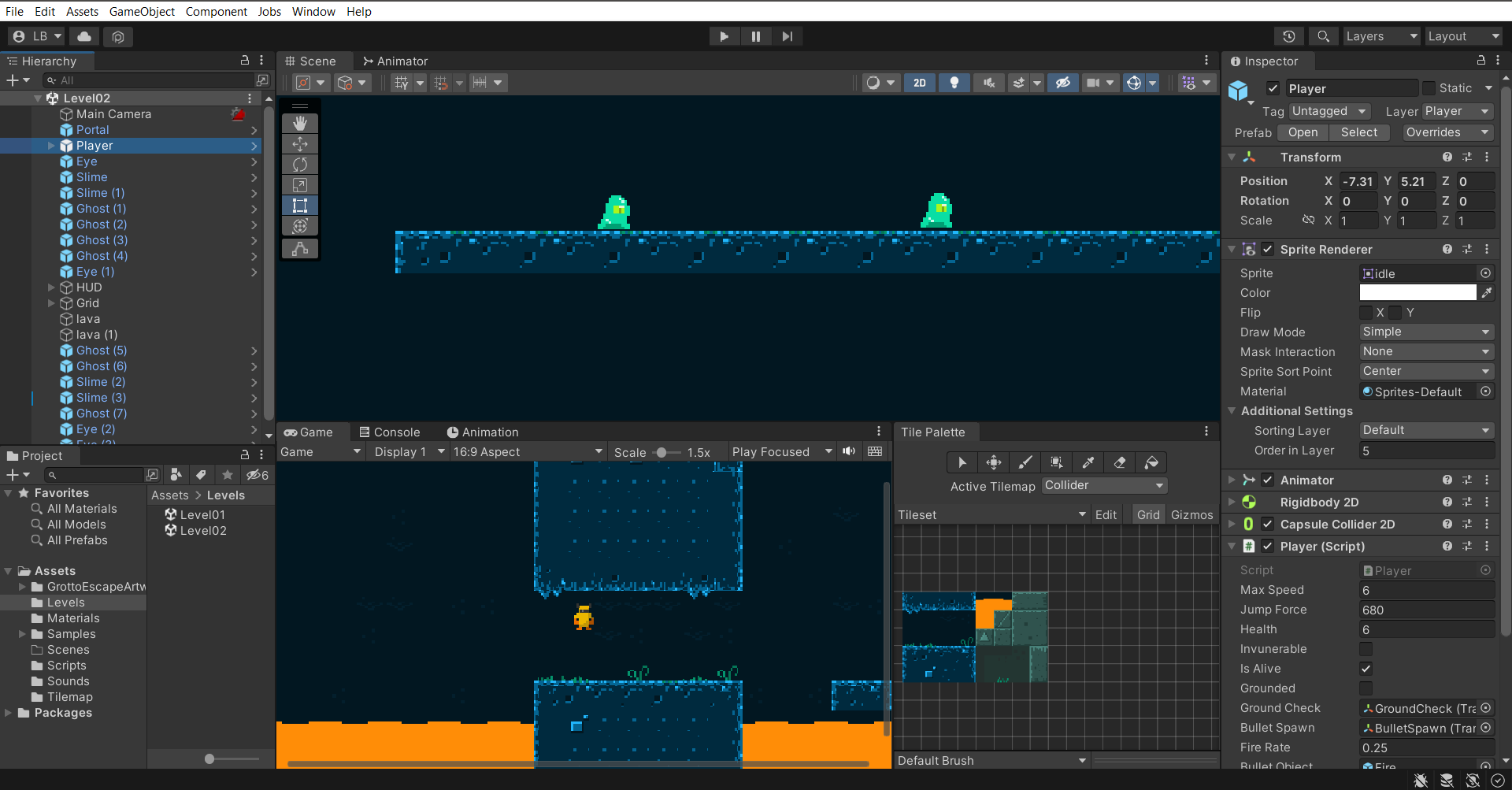Image resolution: width=1512 pixels, height=790 pixels.
Task: Select the Eraser tool in the Tile Palette
Action: click(x=1120, y=462)
